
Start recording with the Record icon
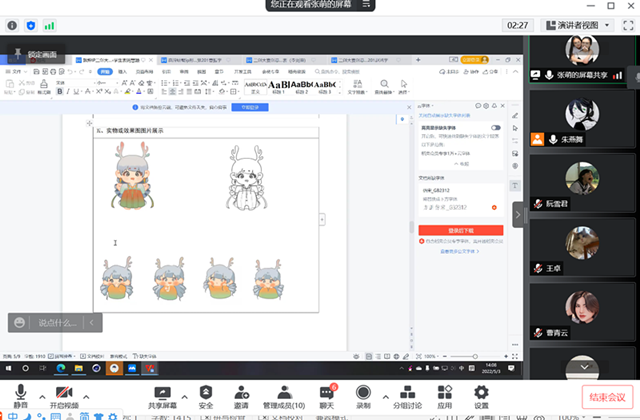(x=363, y=394)
